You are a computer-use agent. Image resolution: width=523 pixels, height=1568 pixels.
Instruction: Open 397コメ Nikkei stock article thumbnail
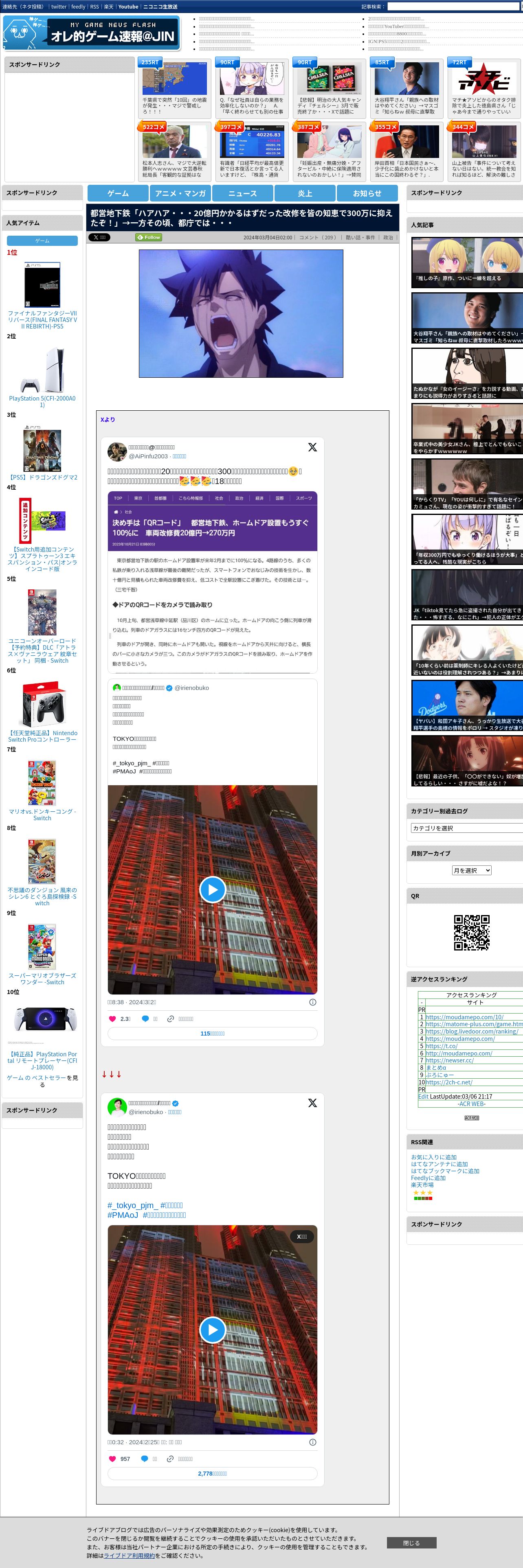[x=251, y=142]
